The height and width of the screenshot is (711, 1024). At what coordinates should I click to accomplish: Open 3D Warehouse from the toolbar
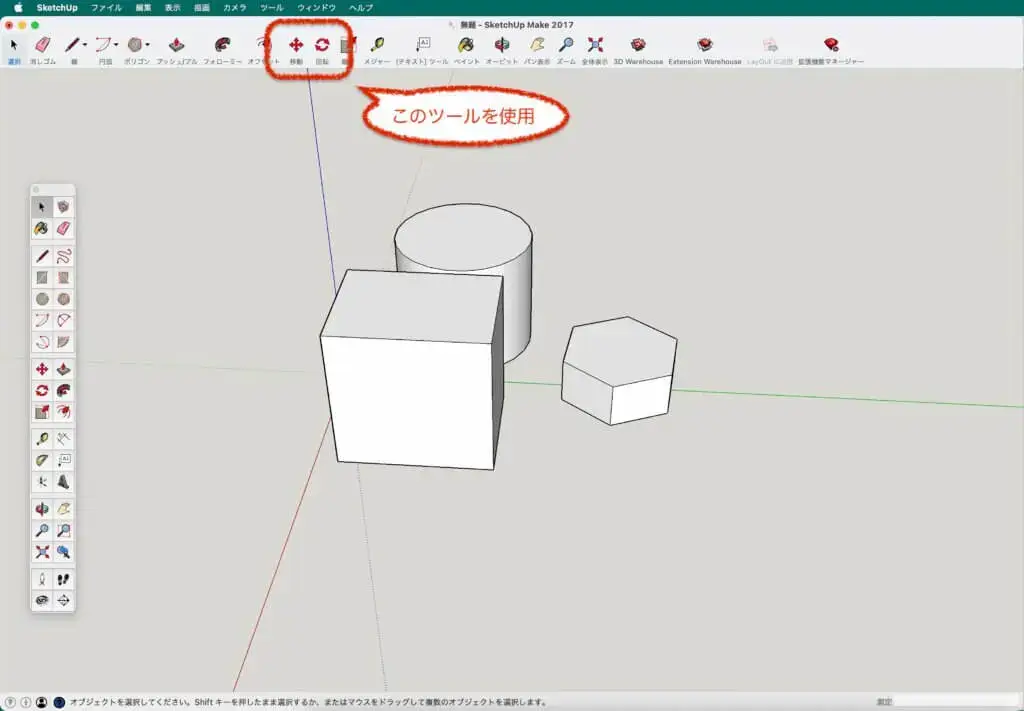pyautogui.click(x=638, y=45)
